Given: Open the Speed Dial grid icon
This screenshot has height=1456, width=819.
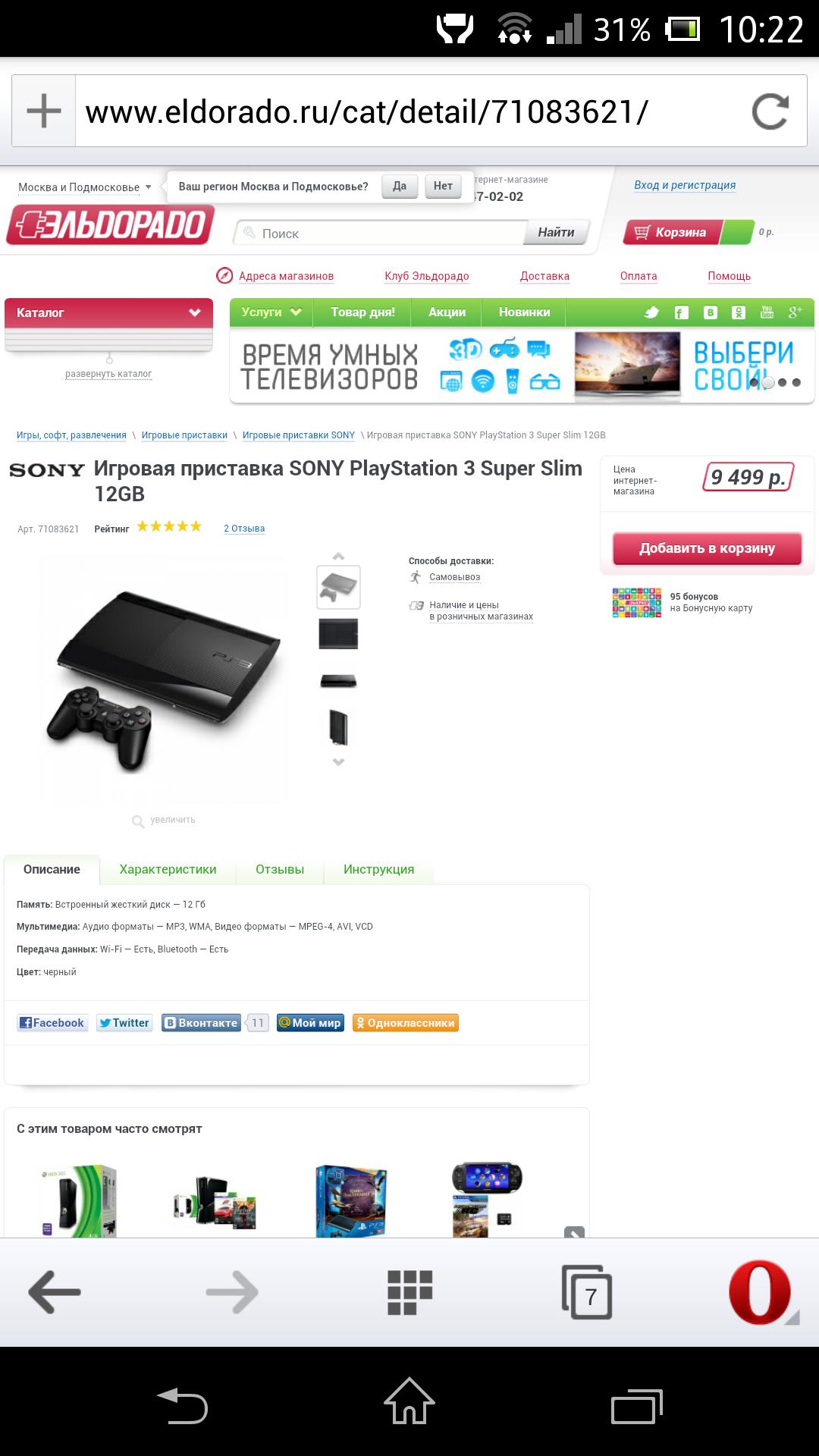Looking at the screenshot, I should coord(409,1292).
